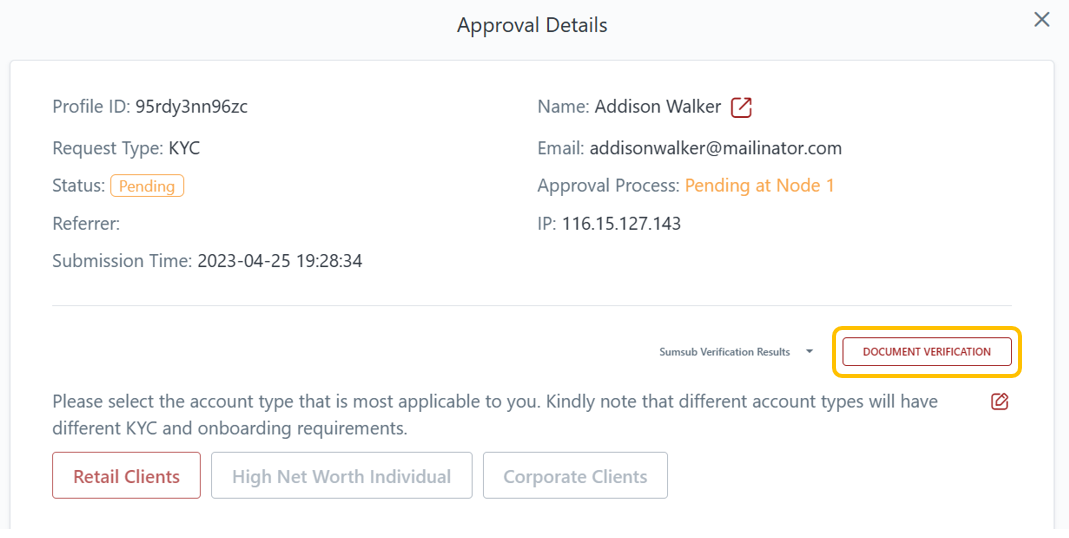Close the Approval Details dialog

point(1042,20)
